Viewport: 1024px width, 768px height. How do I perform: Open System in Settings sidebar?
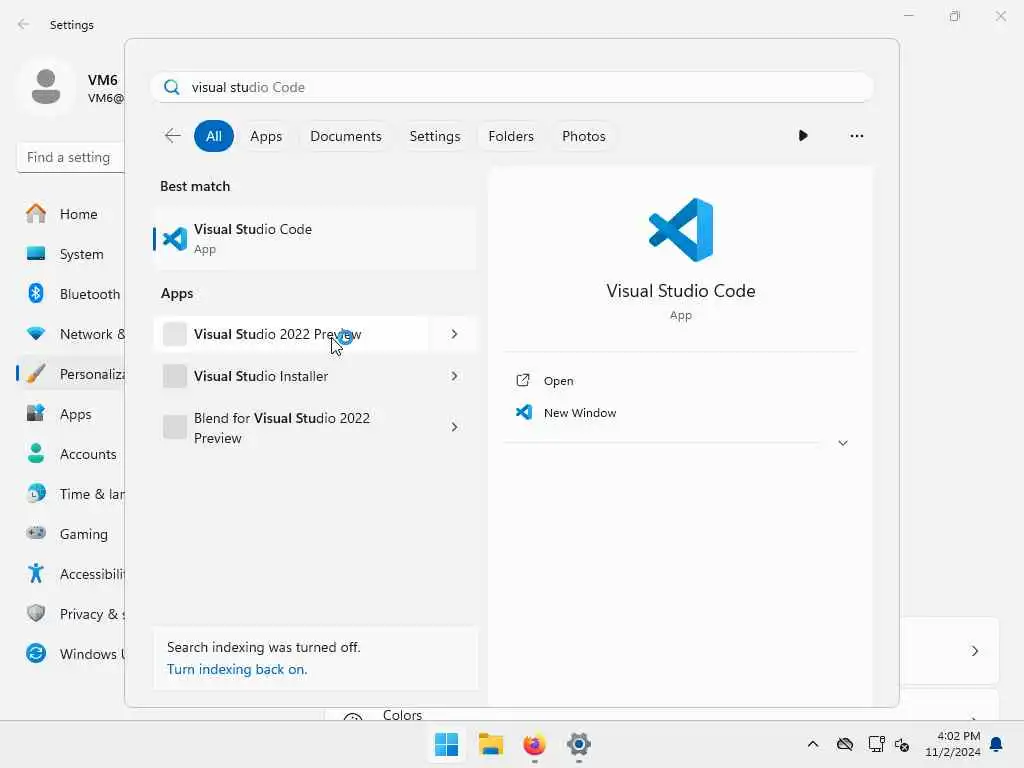click(71, 254)
